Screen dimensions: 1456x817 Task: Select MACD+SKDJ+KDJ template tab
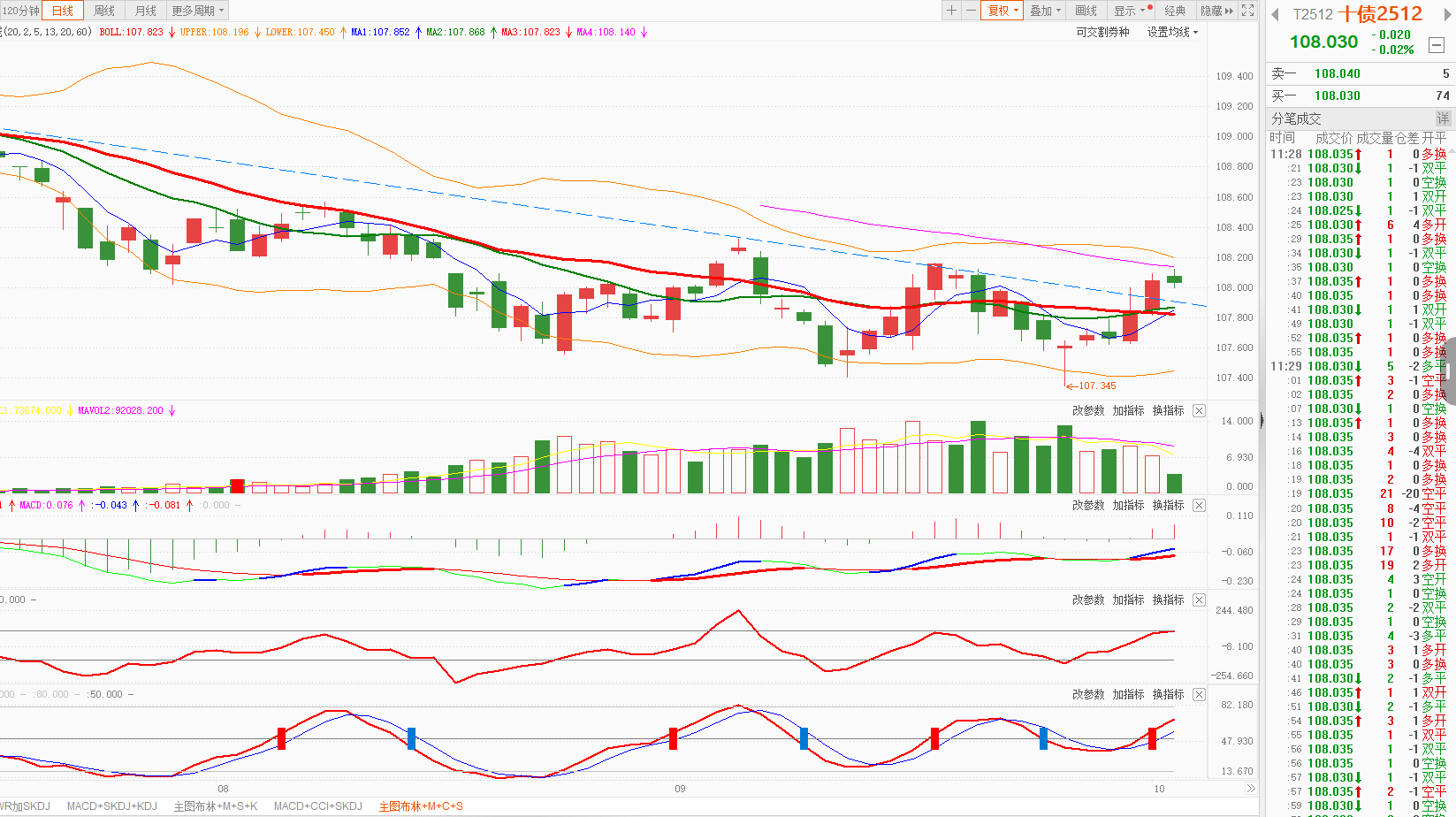coord(111,806)
